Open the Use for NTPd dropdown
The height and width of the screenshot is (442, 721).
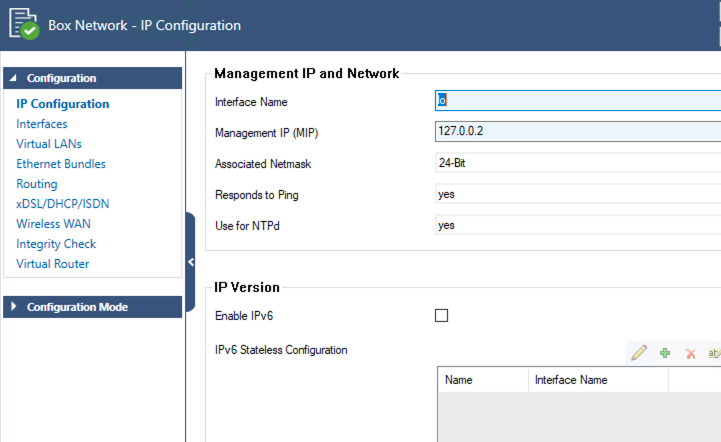(x=577, y=225)
